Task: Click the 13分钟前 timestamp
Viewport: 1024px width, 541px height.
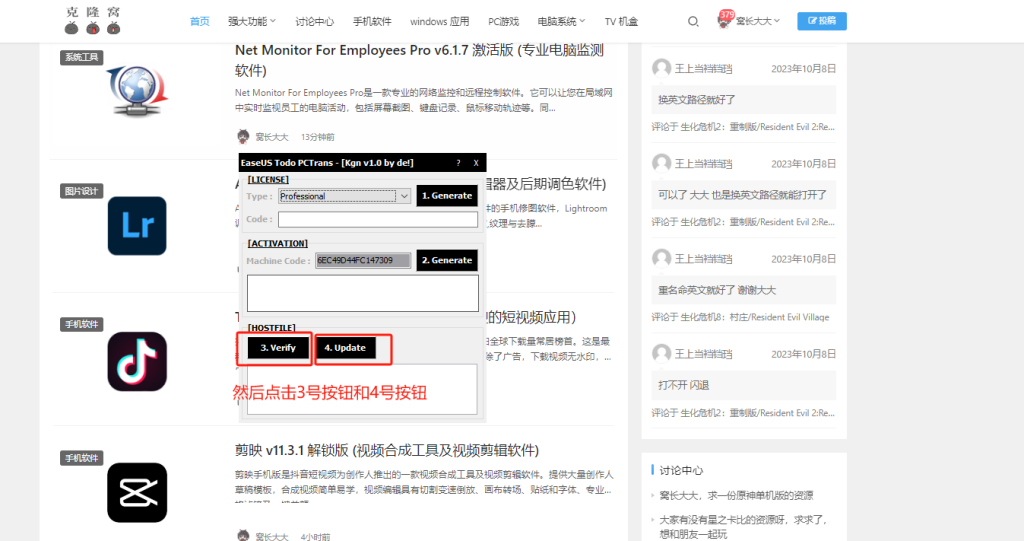Action: [x=317, y=137]
